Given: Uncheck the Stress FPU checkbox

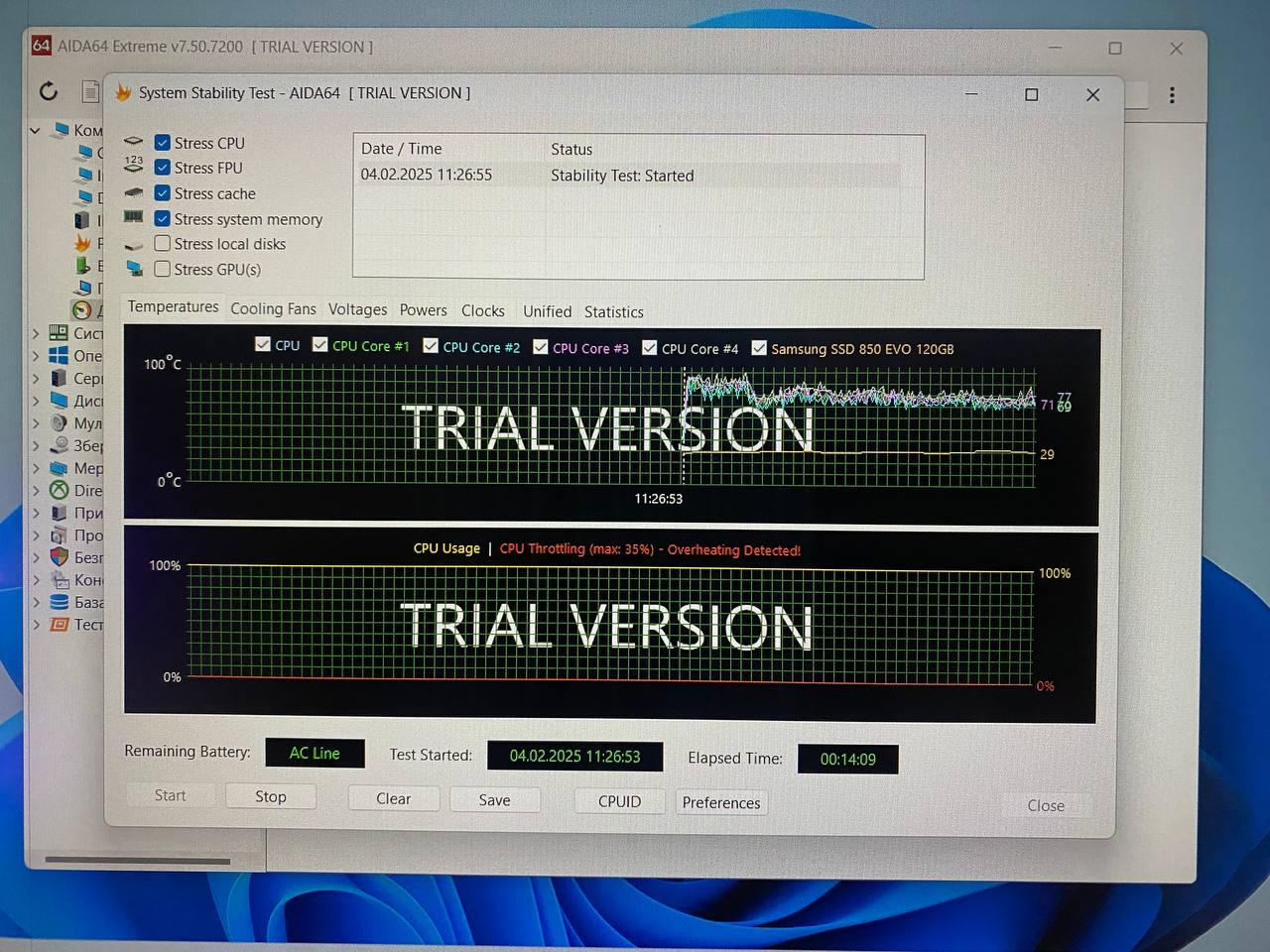Looking at the screenshot, I should (x=163, y=168).
